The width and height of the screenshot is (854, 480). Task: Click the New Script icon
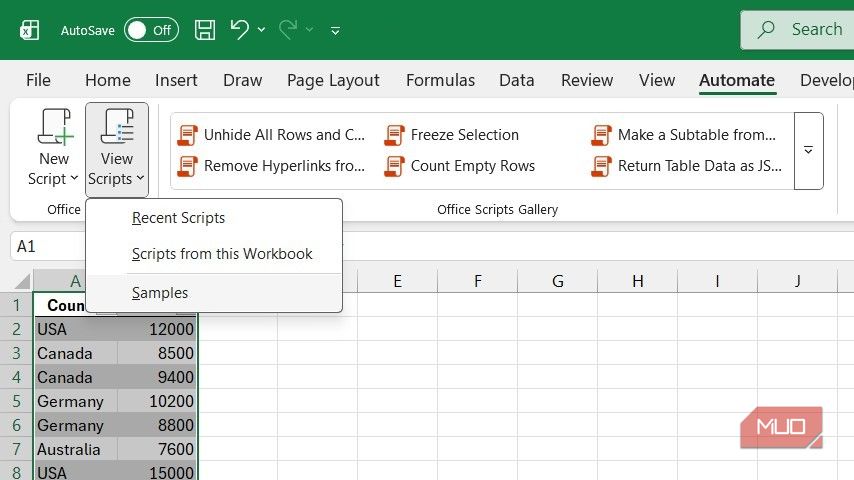point(54,127)
